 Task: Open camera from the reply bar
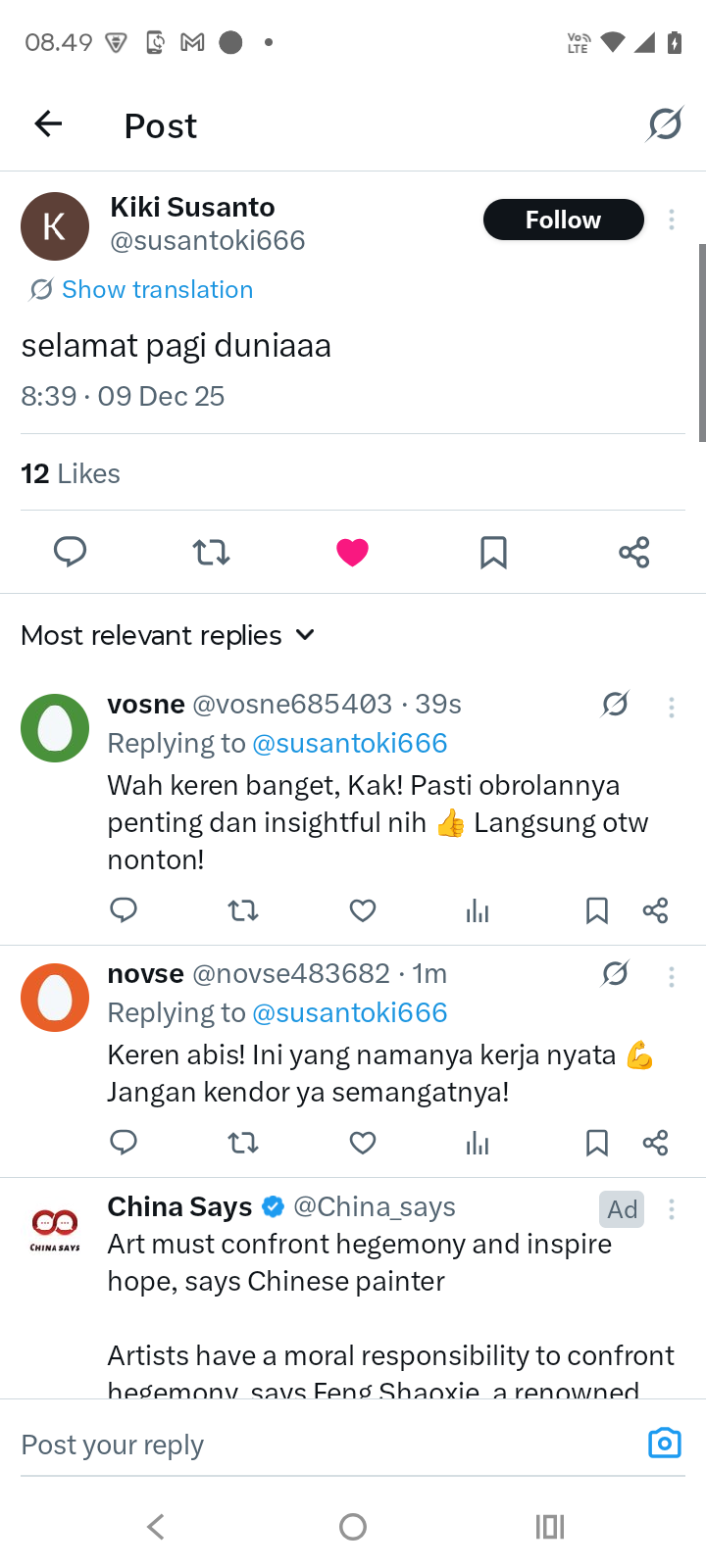664,1444
